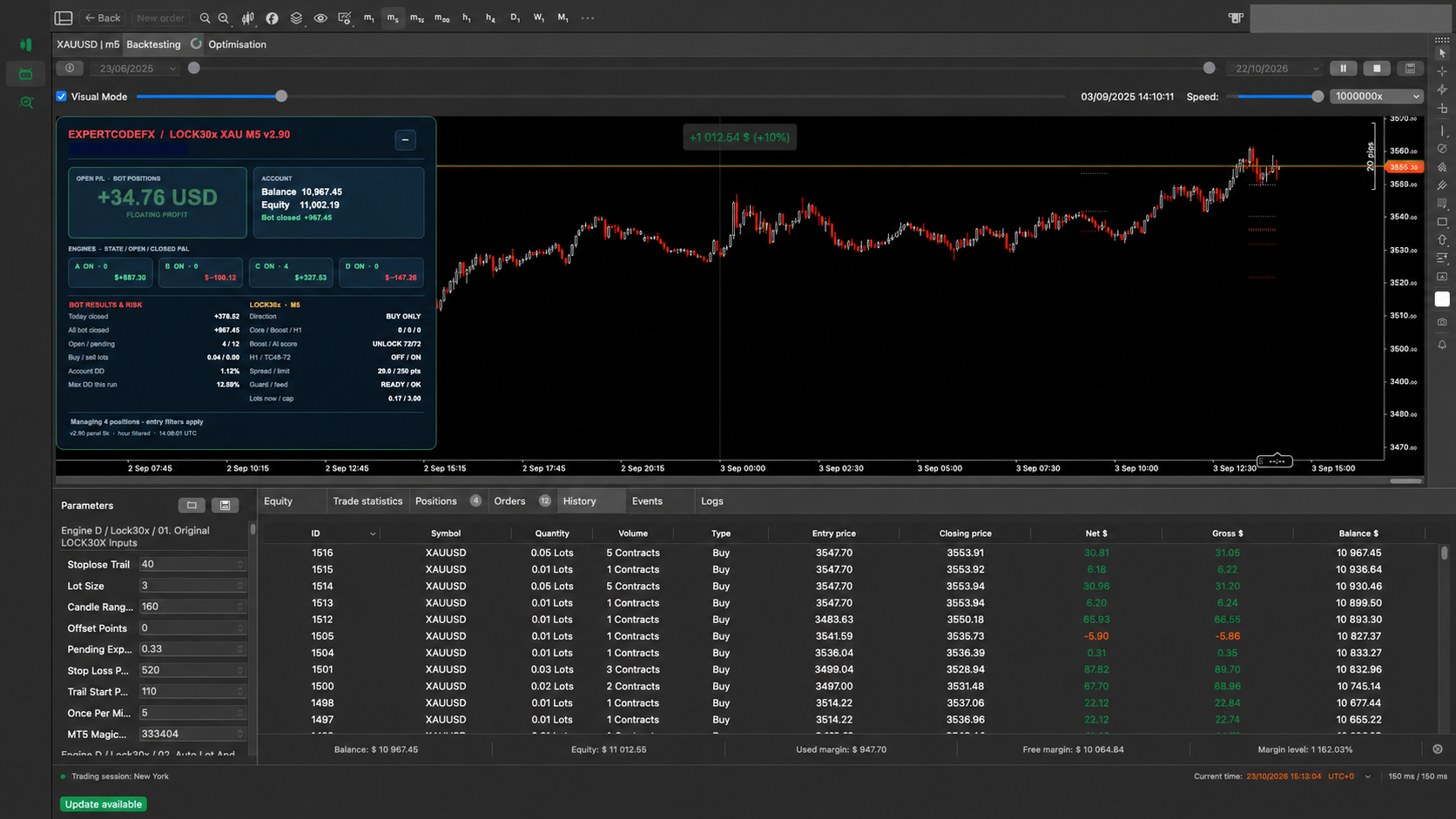The image size is (1456, 819).
Task: Open the ID column sort dropdown
Action: 373,534
